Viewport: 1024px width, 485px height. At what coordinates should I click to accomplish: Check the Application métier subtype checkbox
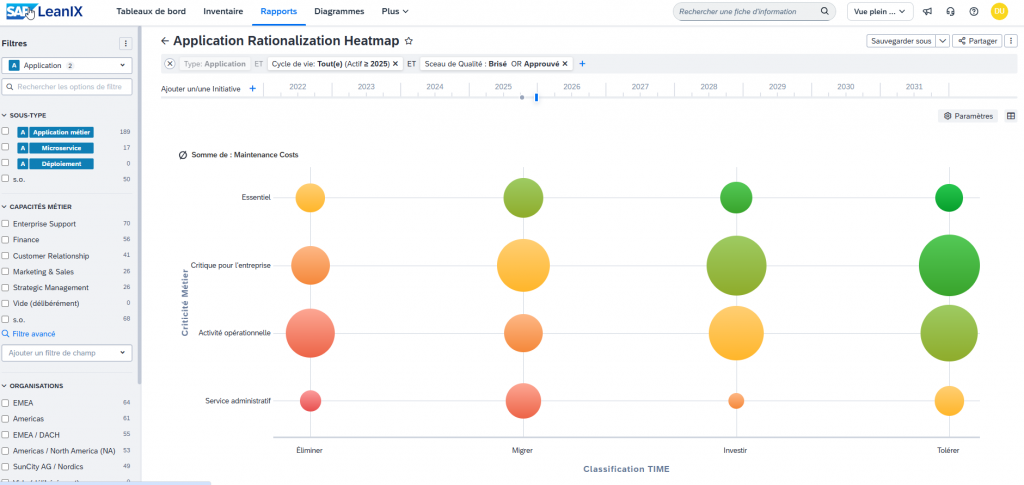click(6, 132)
